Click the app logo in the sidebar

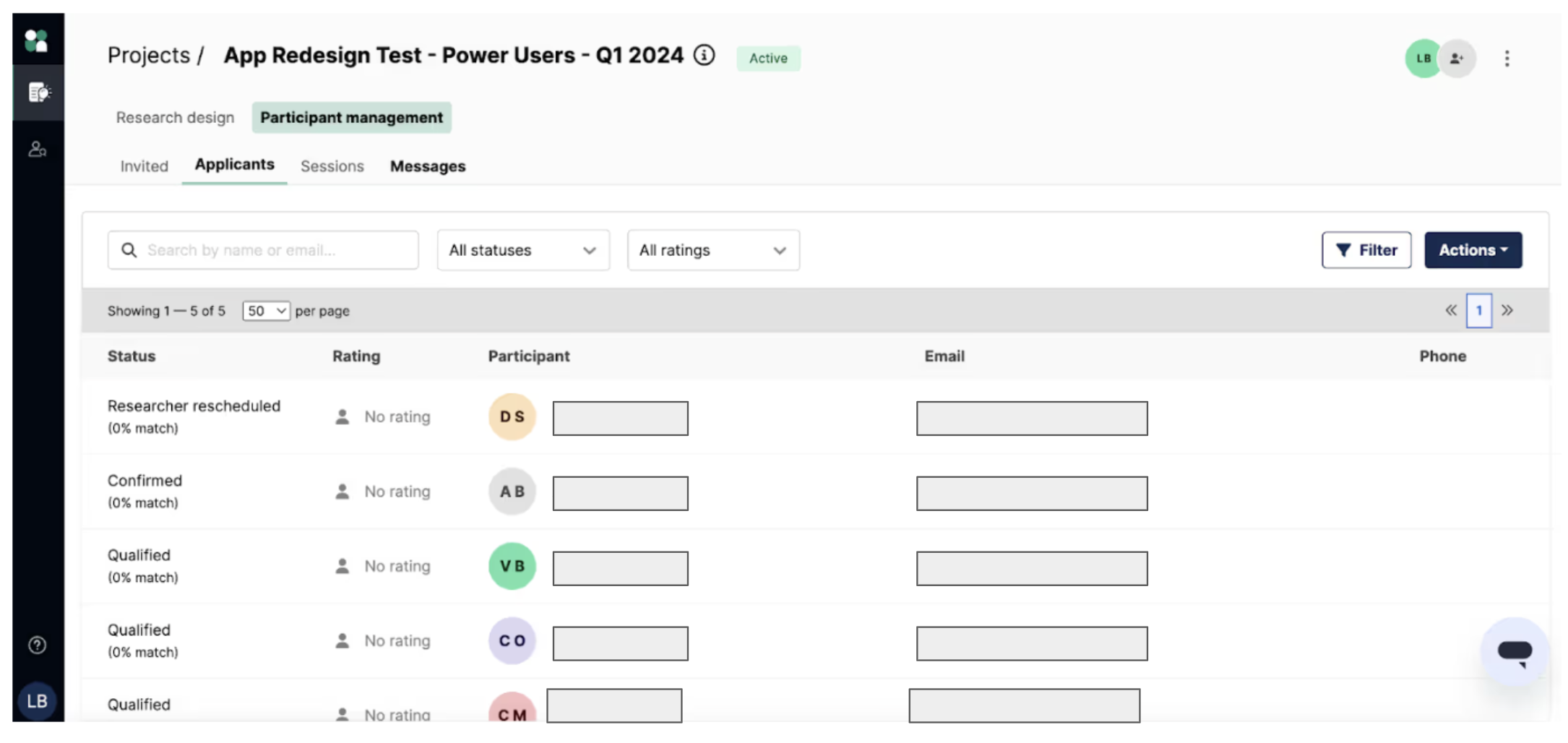click(x=36, y=40)
